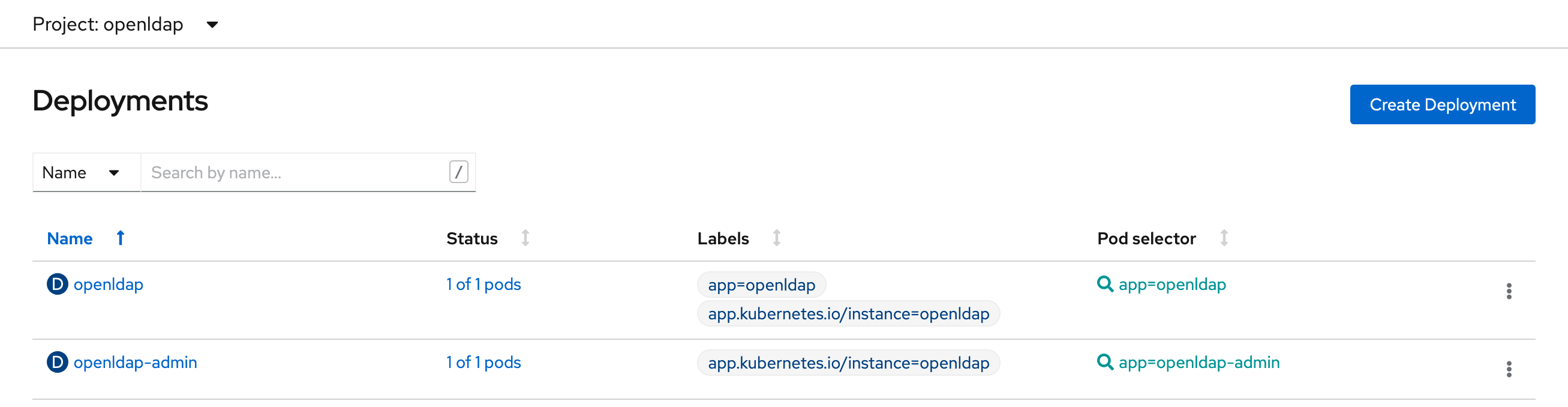Sort deployments by Pod selector column

1224,238
